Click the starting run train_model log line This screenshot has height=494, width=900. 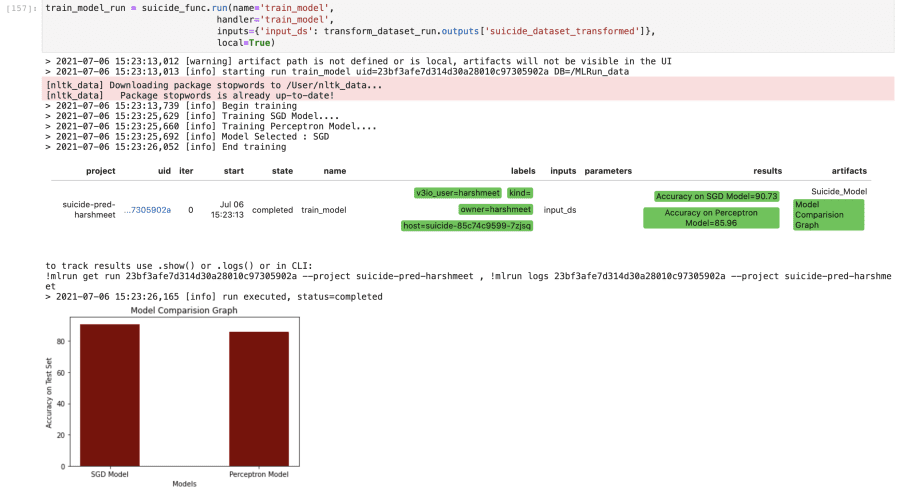coord(337,72)
